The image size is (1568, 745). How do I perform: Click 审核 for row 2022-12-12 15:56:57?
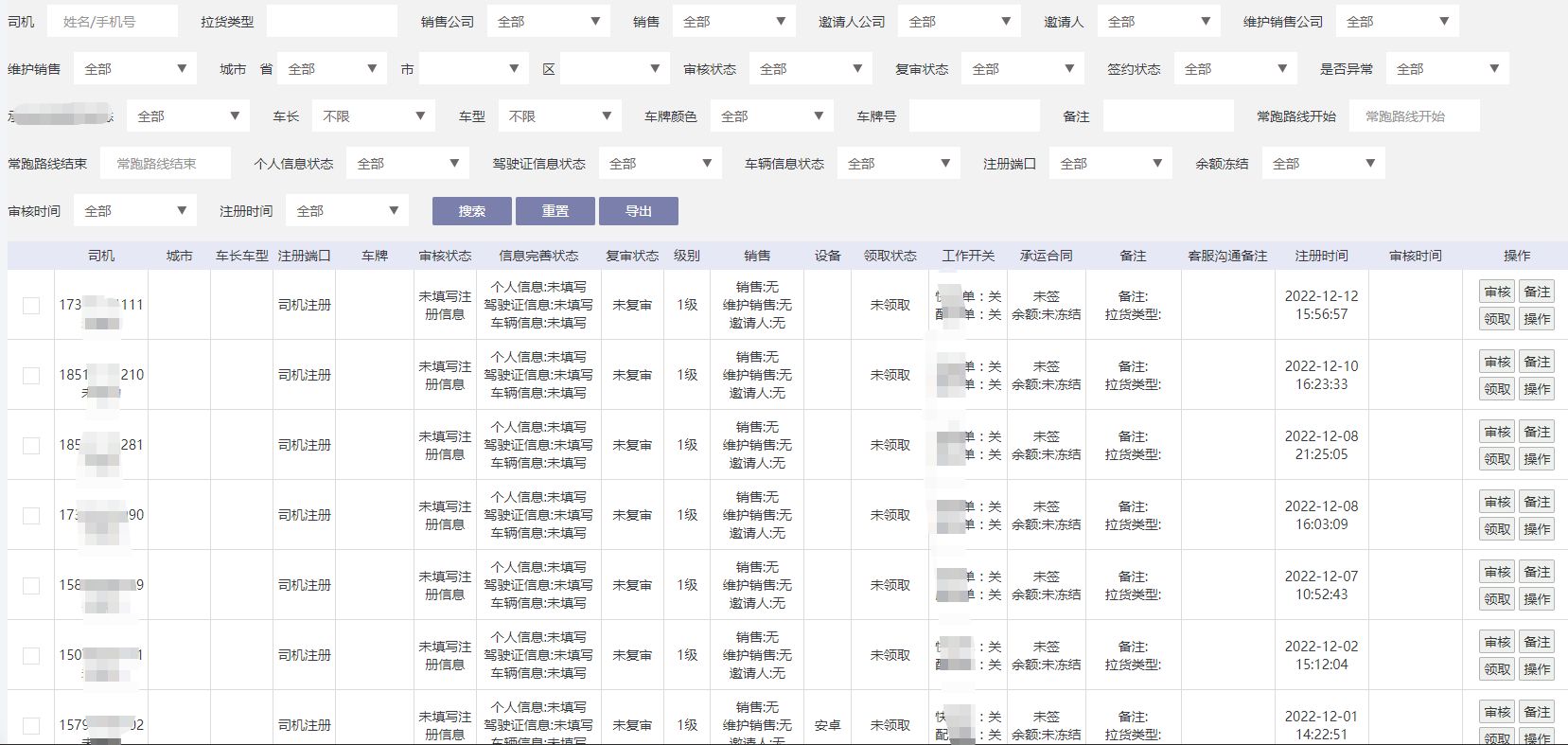click(1497, 292)
